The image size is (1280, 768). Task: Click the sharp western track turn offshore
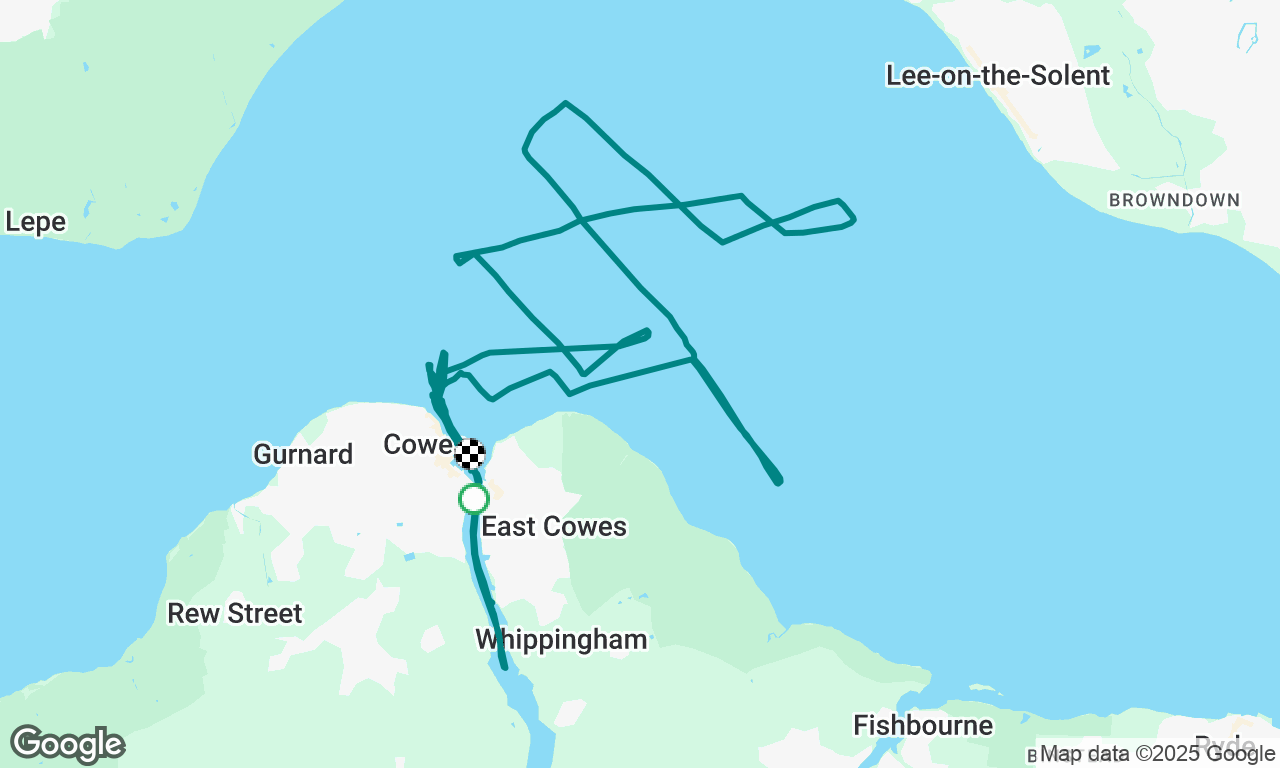pyautogui.click(x=458, y=259)
